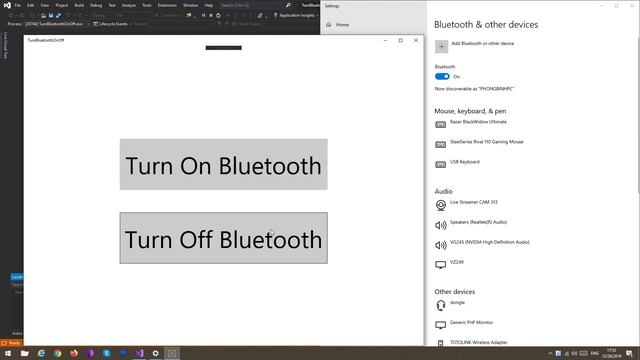Open the Window menu in Visual Studio
The image size is (640, 360).
(190, 5)
